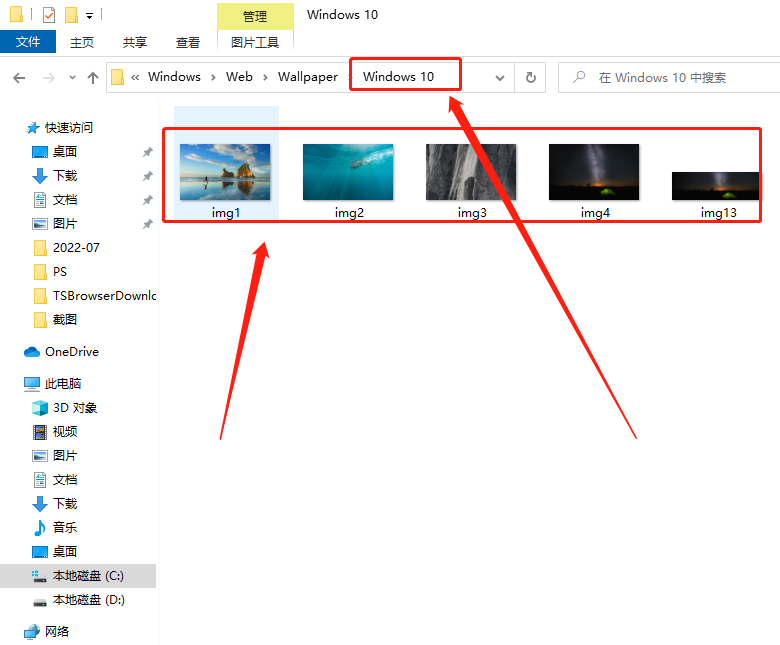
Task: Open the 文件 menu
Action: click(28, 42)
